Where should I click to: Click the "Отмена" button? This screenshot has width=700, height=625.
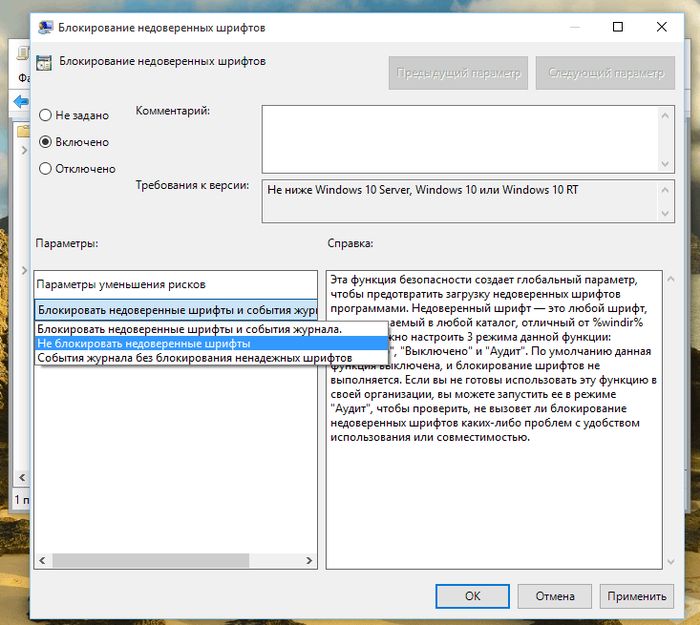554,596
